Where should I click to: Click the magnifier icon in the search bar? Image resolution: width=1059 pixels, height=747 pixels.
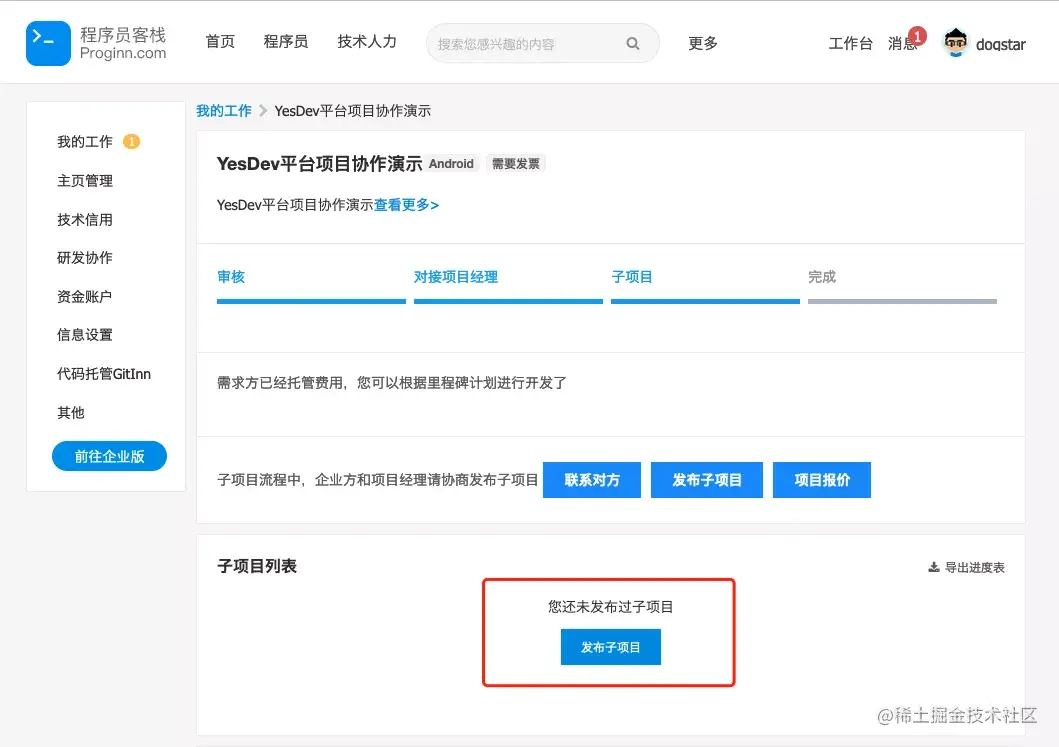[632, 44]
